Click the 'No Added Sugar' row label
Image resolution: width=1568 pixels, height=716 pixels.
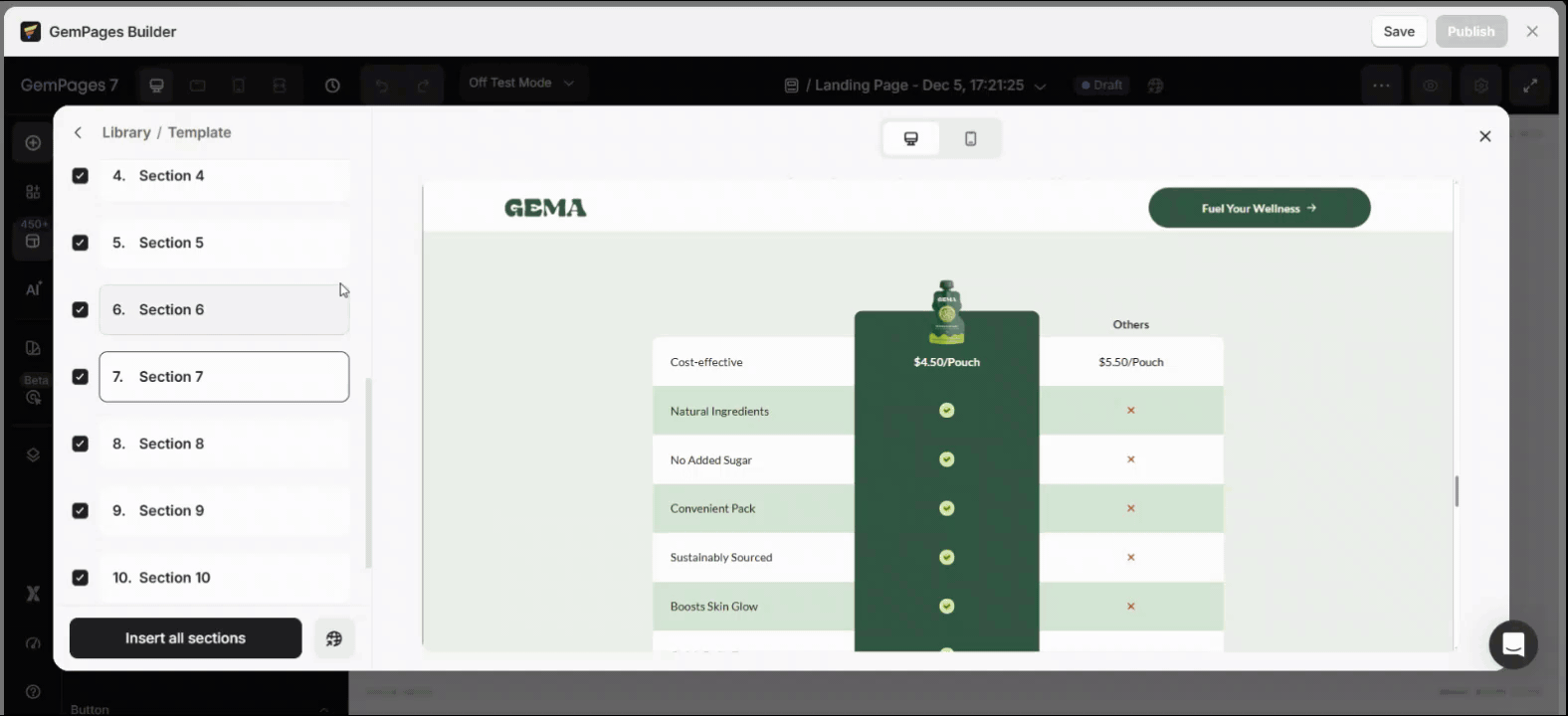click(x=711, y=460)
